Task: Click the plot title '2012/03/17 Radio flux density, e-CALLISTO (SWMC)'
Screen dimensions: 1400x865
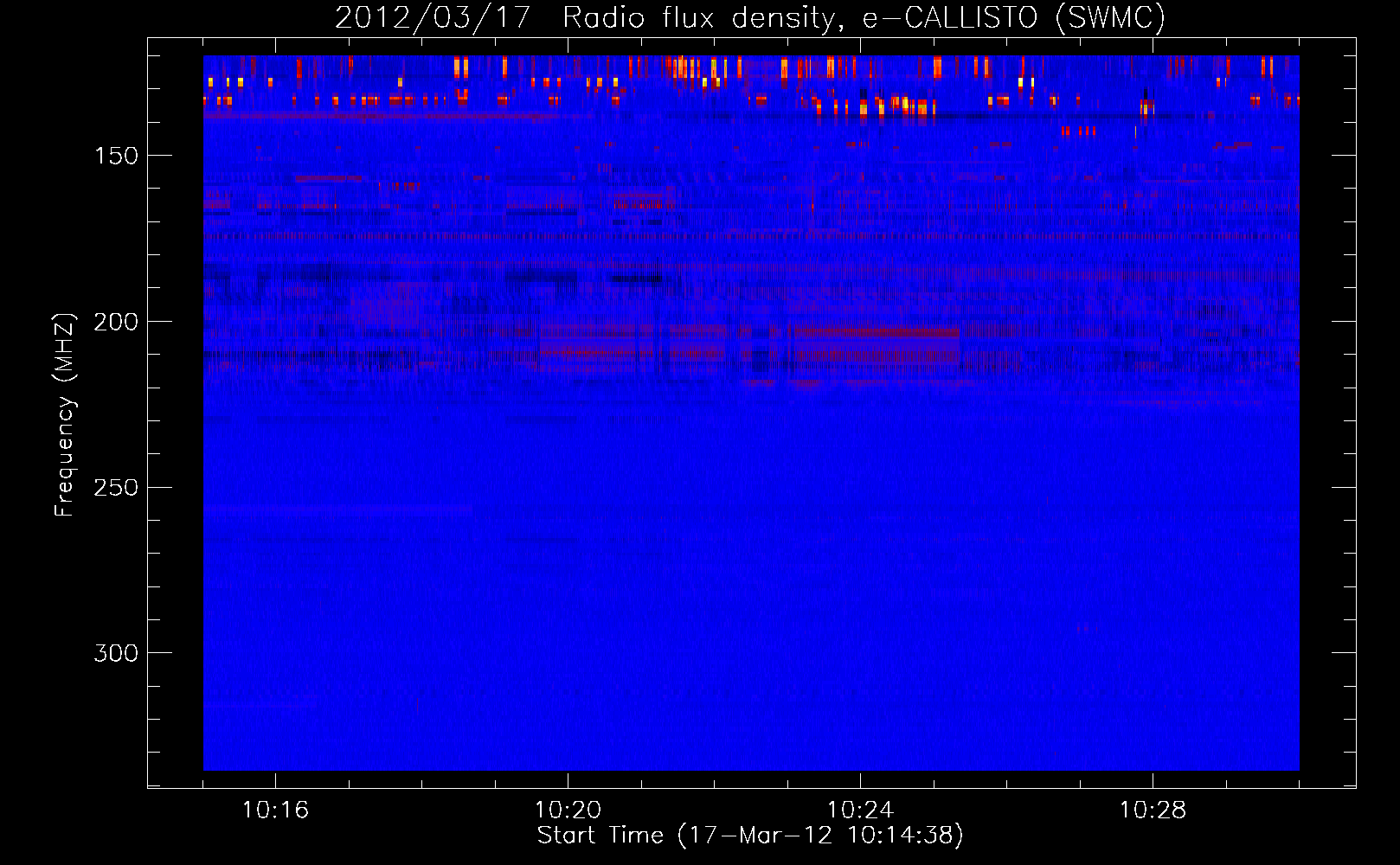Action: [750, 18]
